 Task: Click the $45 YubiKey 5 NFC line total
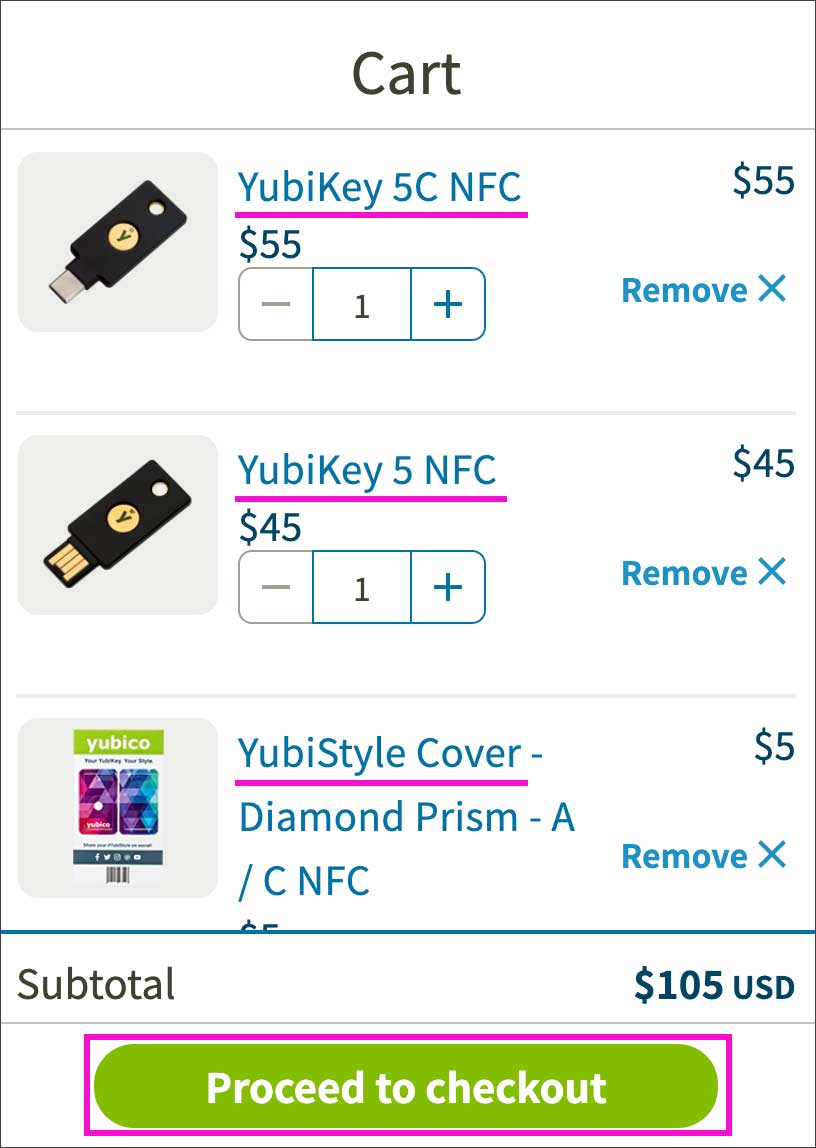pyautogui.click(x=763, y=464)
